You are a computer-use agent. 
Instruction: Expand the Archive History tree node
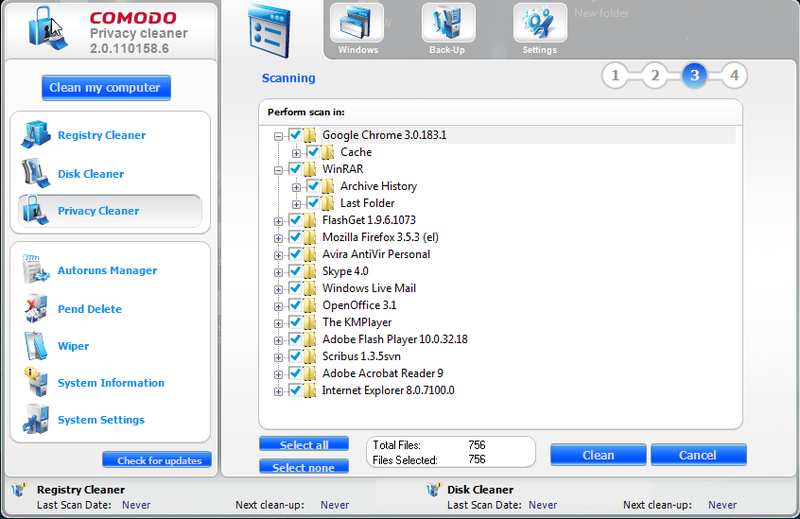[296, 187]
